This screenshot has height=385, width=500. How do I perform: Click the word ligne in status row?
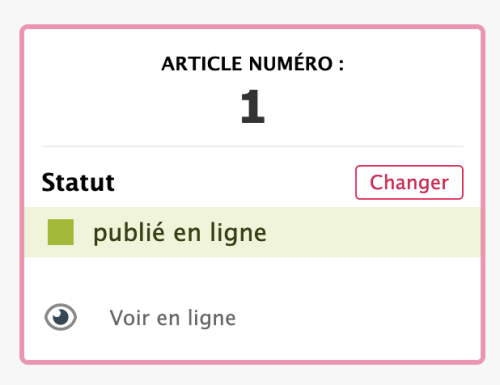tap(238, 233)
